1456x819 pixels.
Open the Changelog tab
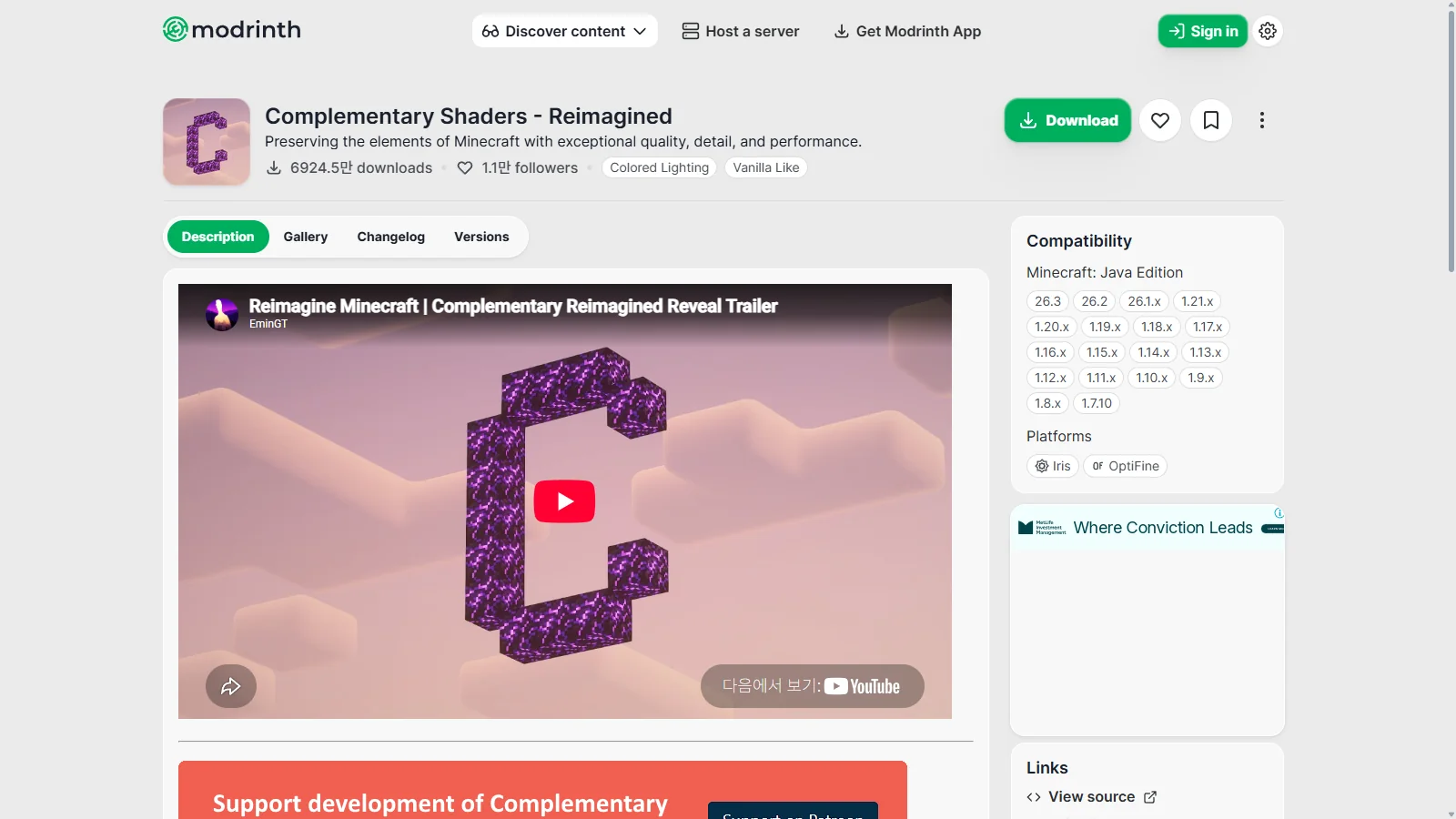pos(391,237)
